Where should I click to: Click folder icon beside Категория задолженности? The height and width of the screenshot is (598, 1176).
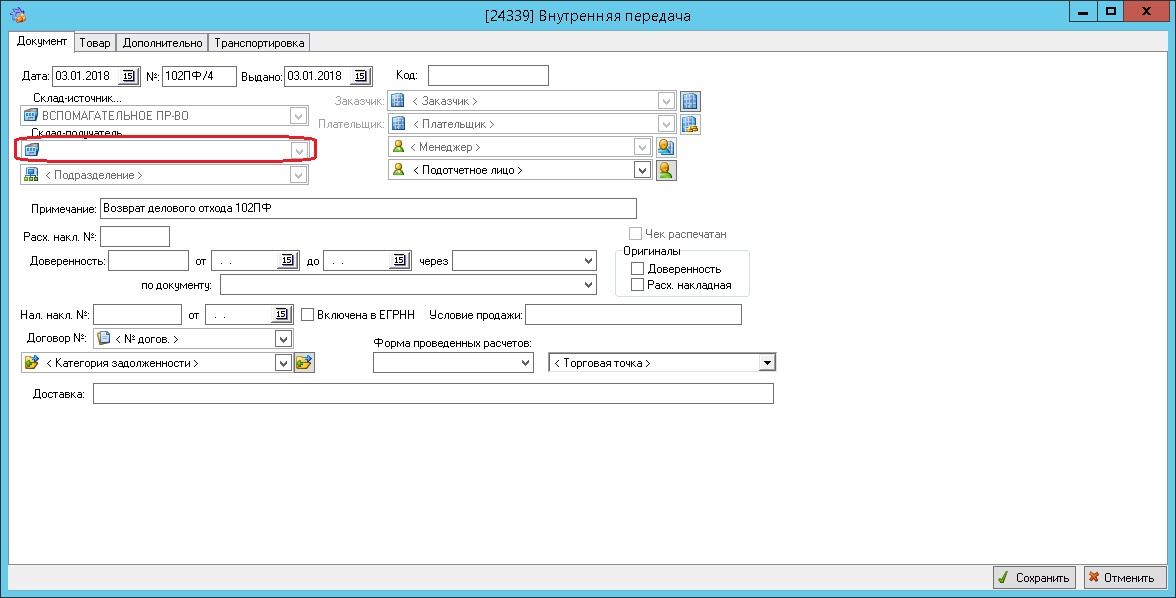click(x=304, y=363)
